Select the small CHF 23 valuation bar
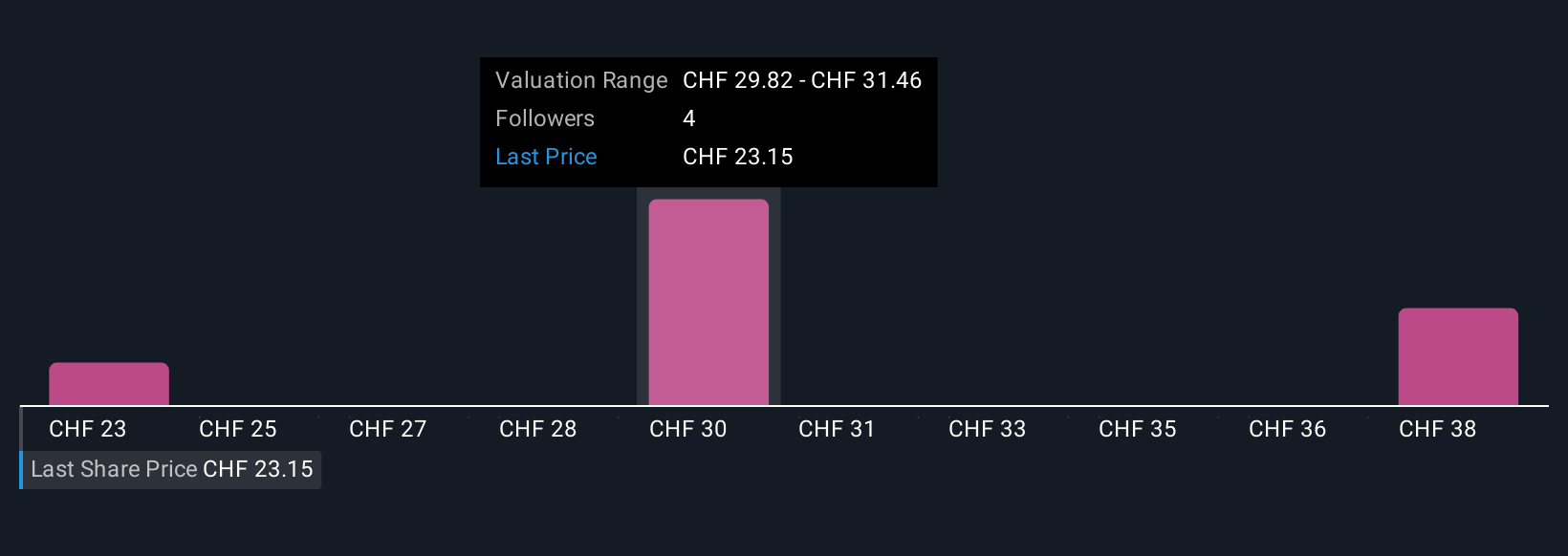Screen dimensions: 1568x556 click(109, 384)
